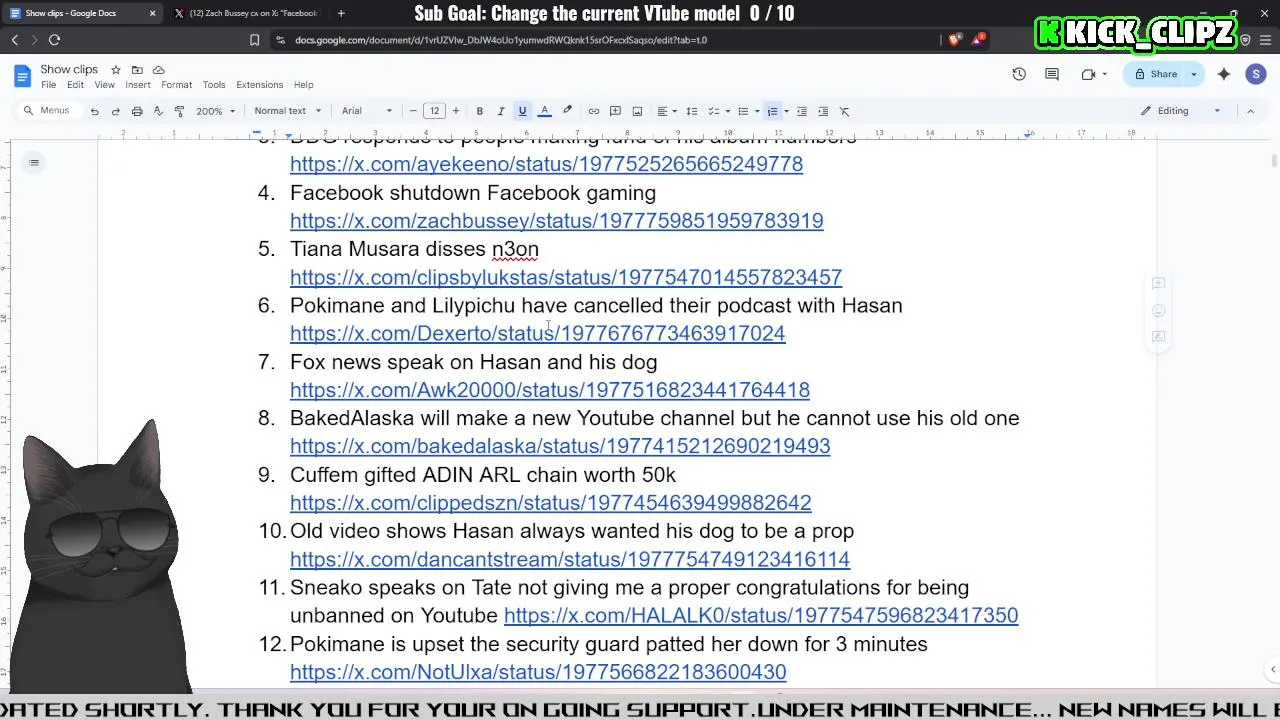The image size is (1280, 720).
Task: Open the text alignment dropdown
Action: tap(666, 111)
